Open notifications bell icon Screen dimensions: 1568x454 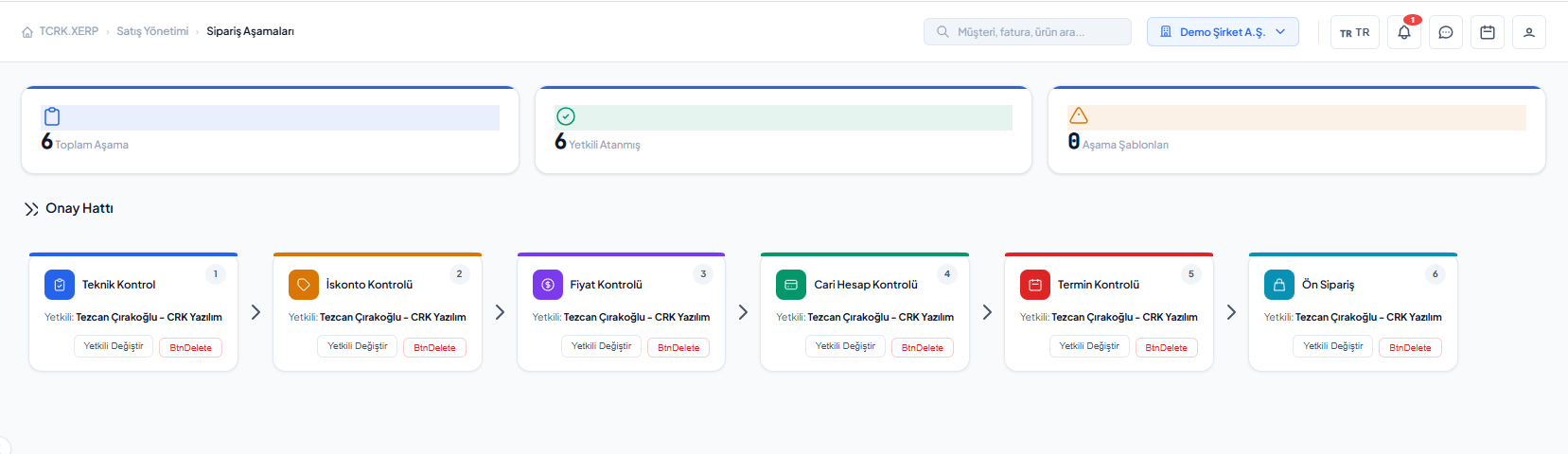[1404, 32]
